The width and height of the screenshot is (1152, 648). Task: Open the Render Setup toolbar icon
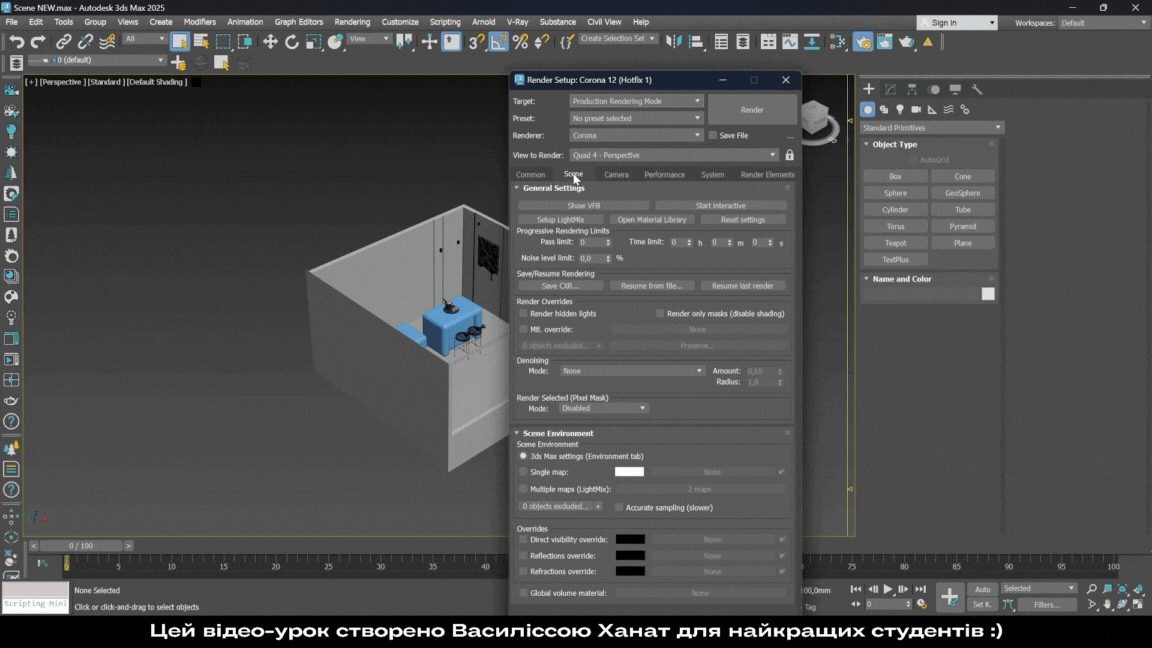tap(863, 42)
